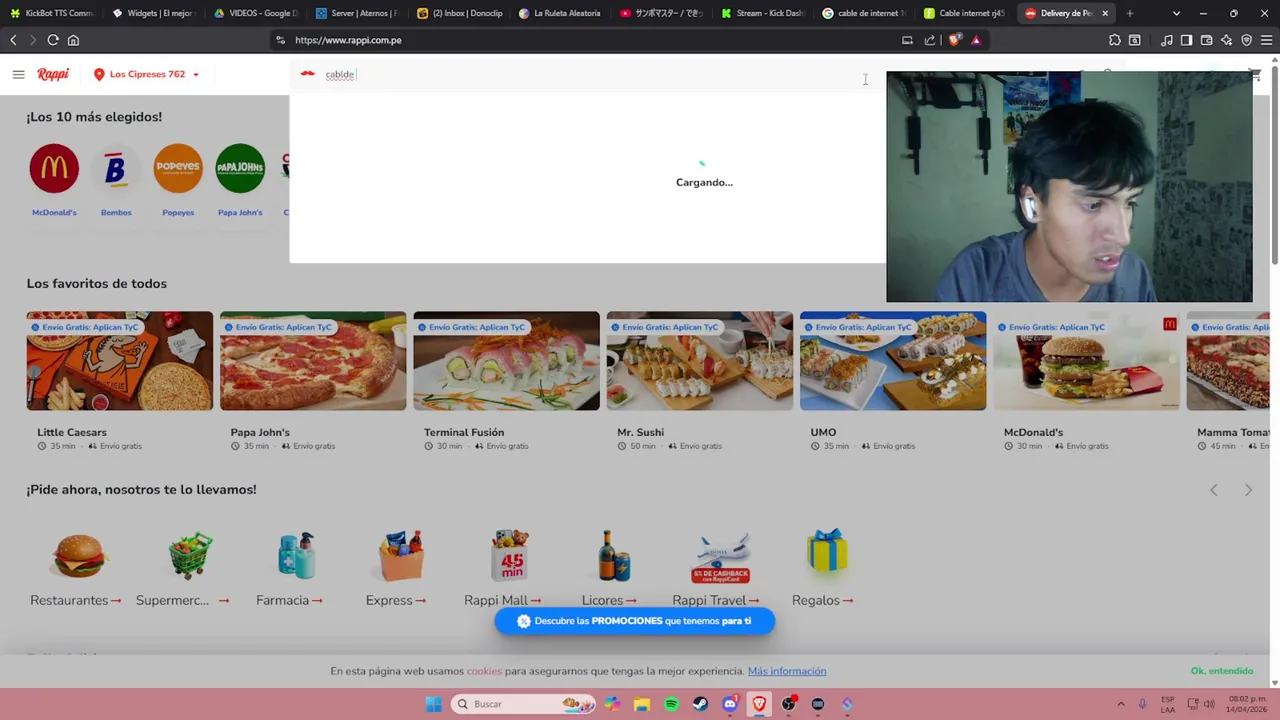1280x720 pixels.
Task: Switch to the Stream - Kick Dashboard tab
Action: click(x=762, y=13)
